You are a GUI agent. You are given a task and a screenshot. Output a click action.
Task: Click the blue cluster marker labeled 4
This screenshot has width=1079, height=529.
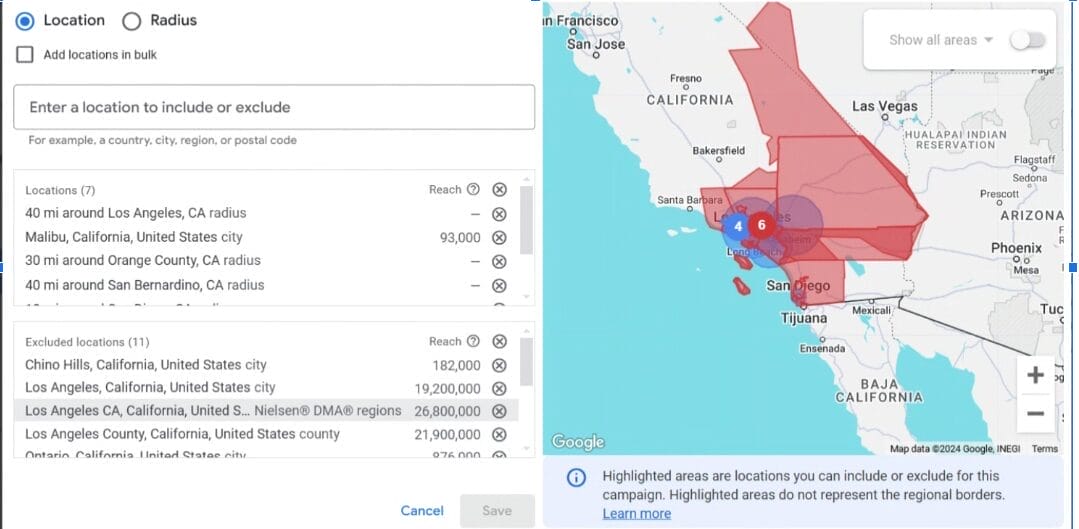point(738,226)
